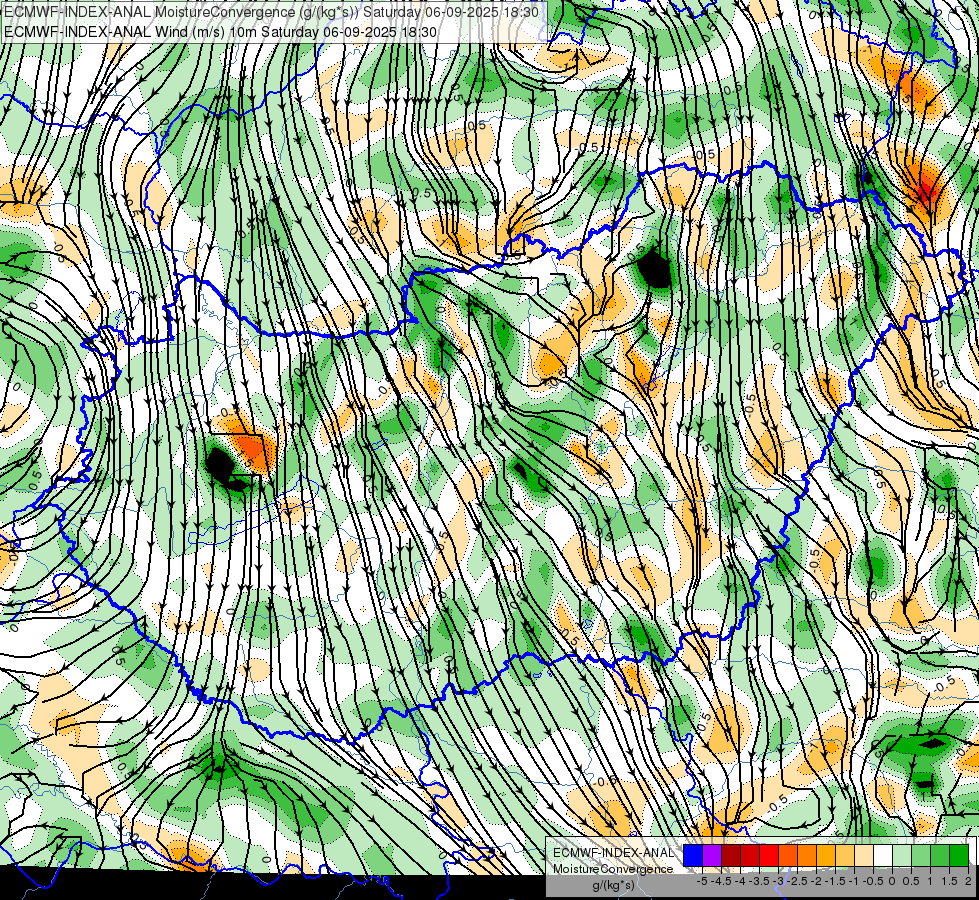This screenshot has width=979, height=900.
Task: Click the light green swatch (0.5 to 1)
Action: (x=921, y=856)
